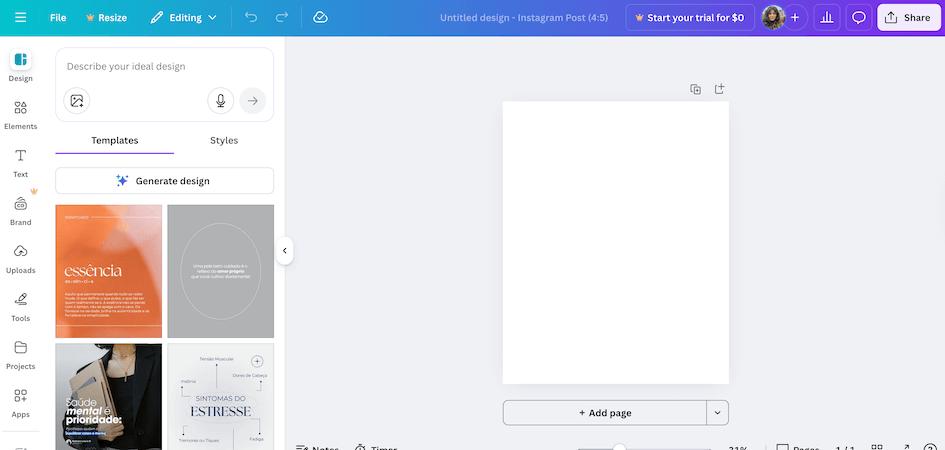Viewport: 945px width, 450px height.
Task: Select the Saúde mental template
Action: [x=108, y=397]
